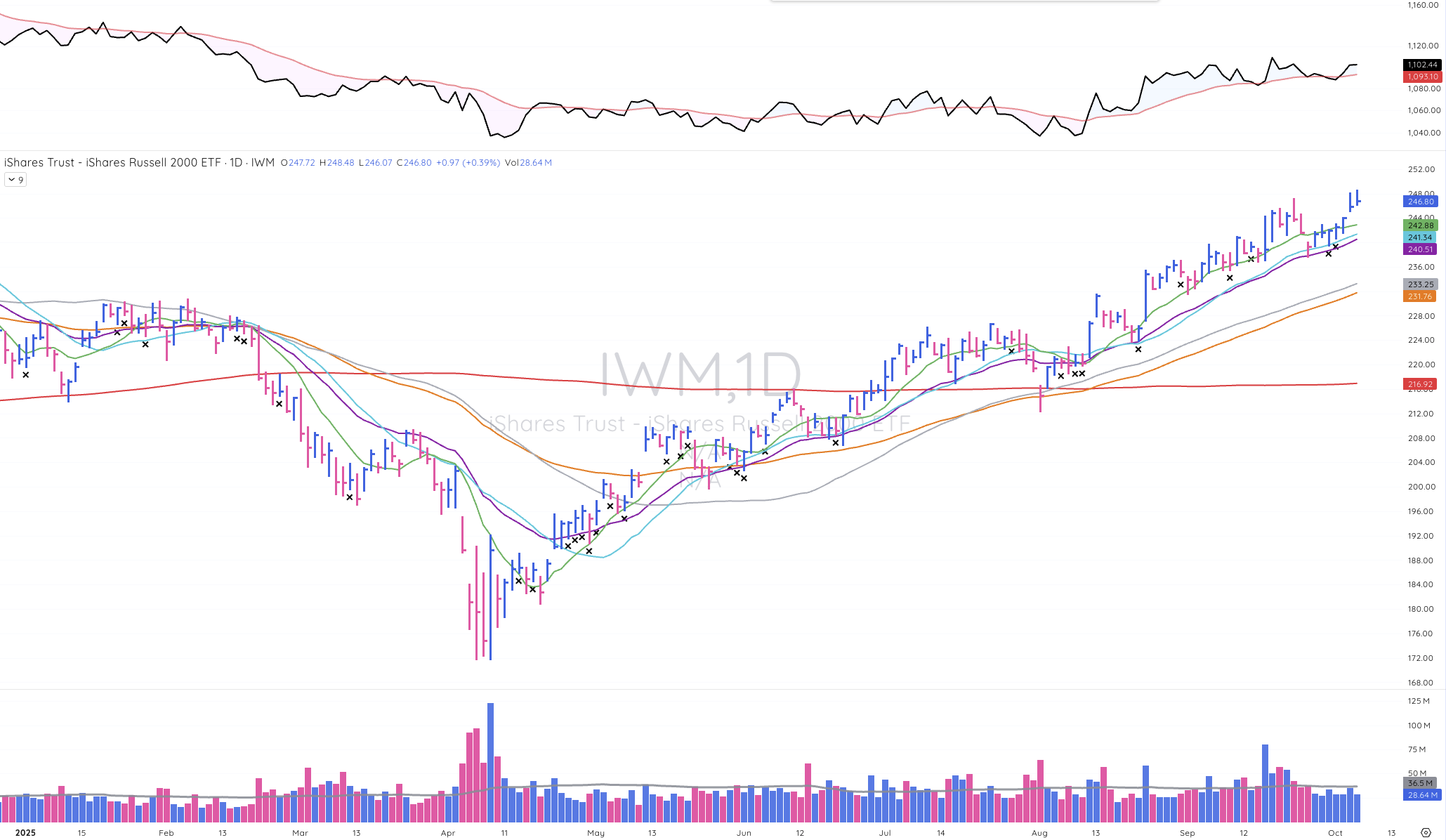Screen dimensions: 1446x840
Task: Click the black 1,102.44 indicator value label
Action: click(x=1421, y=65)
